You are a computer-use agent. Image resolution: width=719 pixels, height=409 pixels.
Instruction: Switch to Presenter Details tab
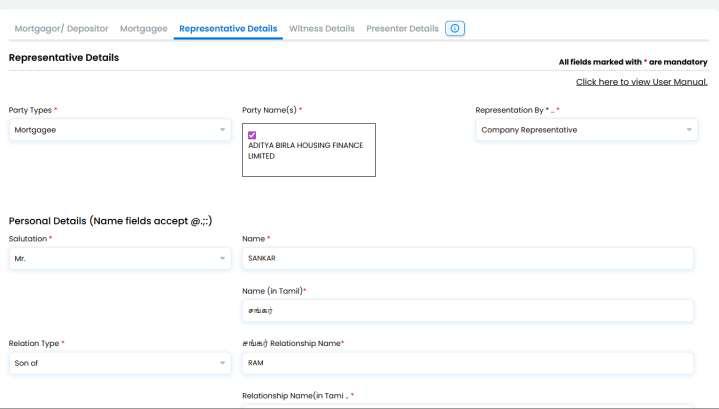click(x=402, y=28)
